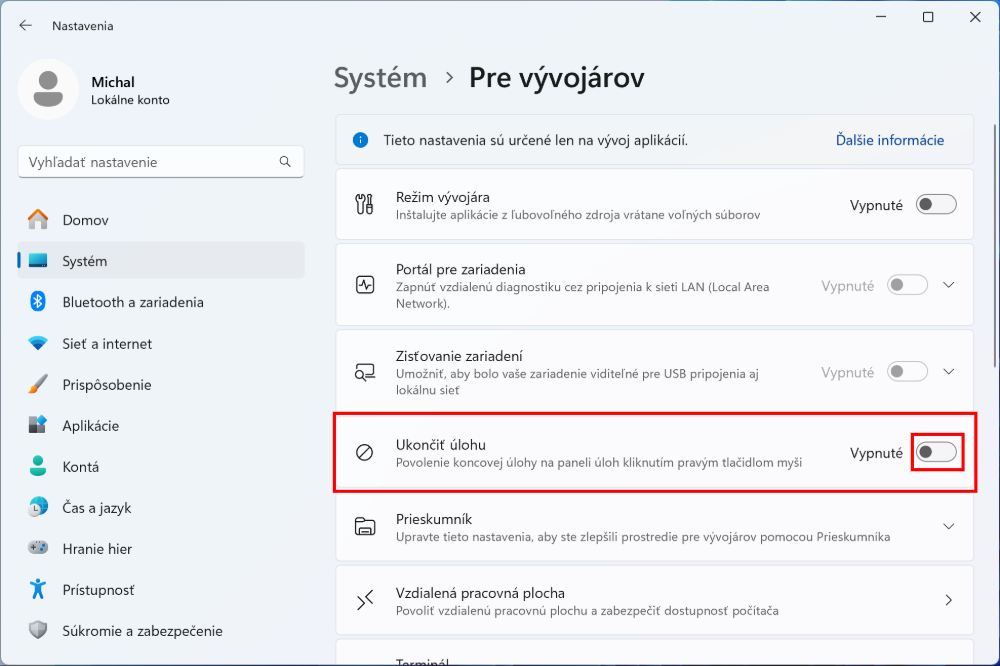Expand the Zisťovanie zariadení chevron
The width and height of the screenshot is (1000, 666).
(x=949, y=372)
